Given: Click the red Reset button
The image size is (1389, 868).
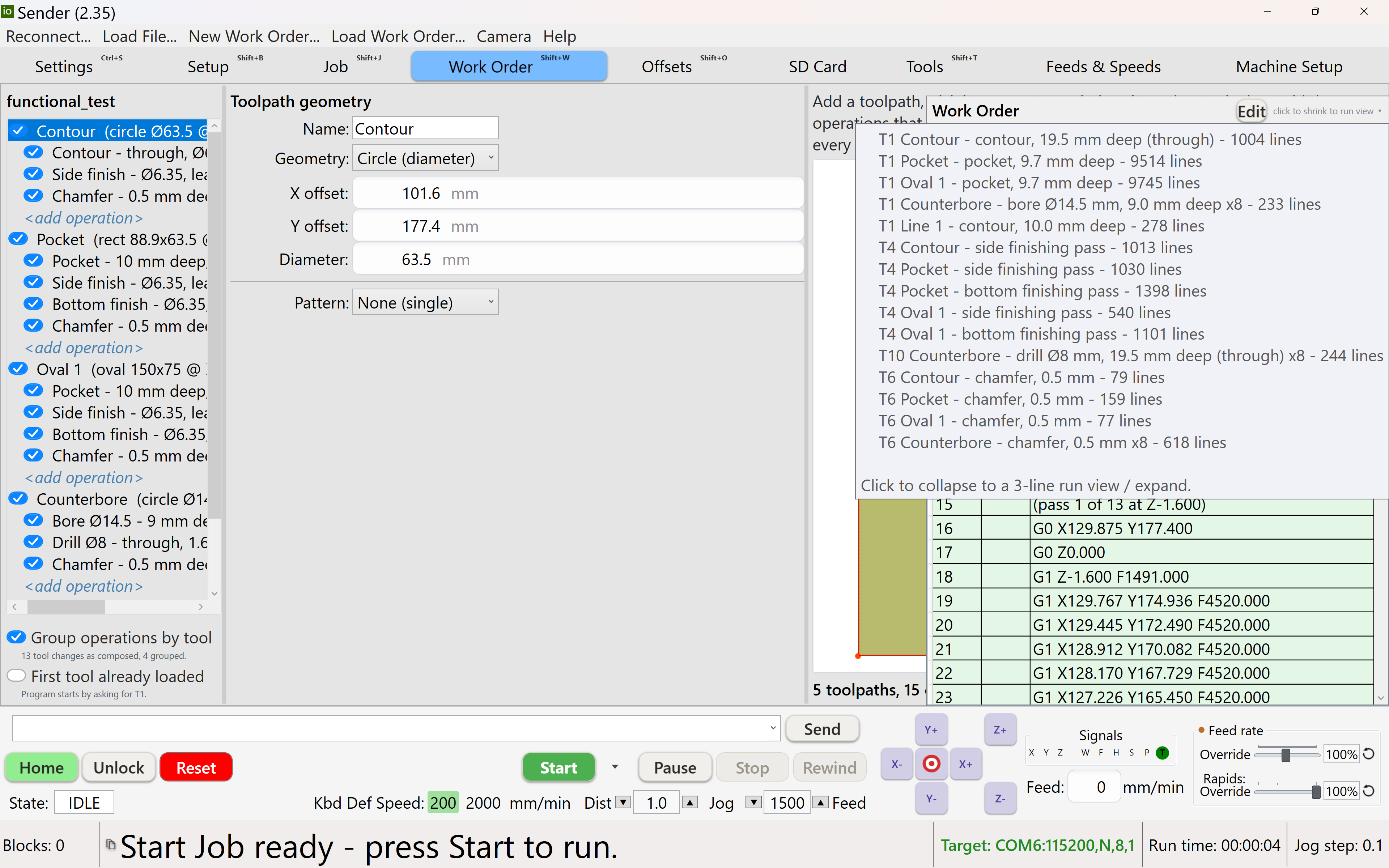Looking at the screenshot, I should click(196, 767).
